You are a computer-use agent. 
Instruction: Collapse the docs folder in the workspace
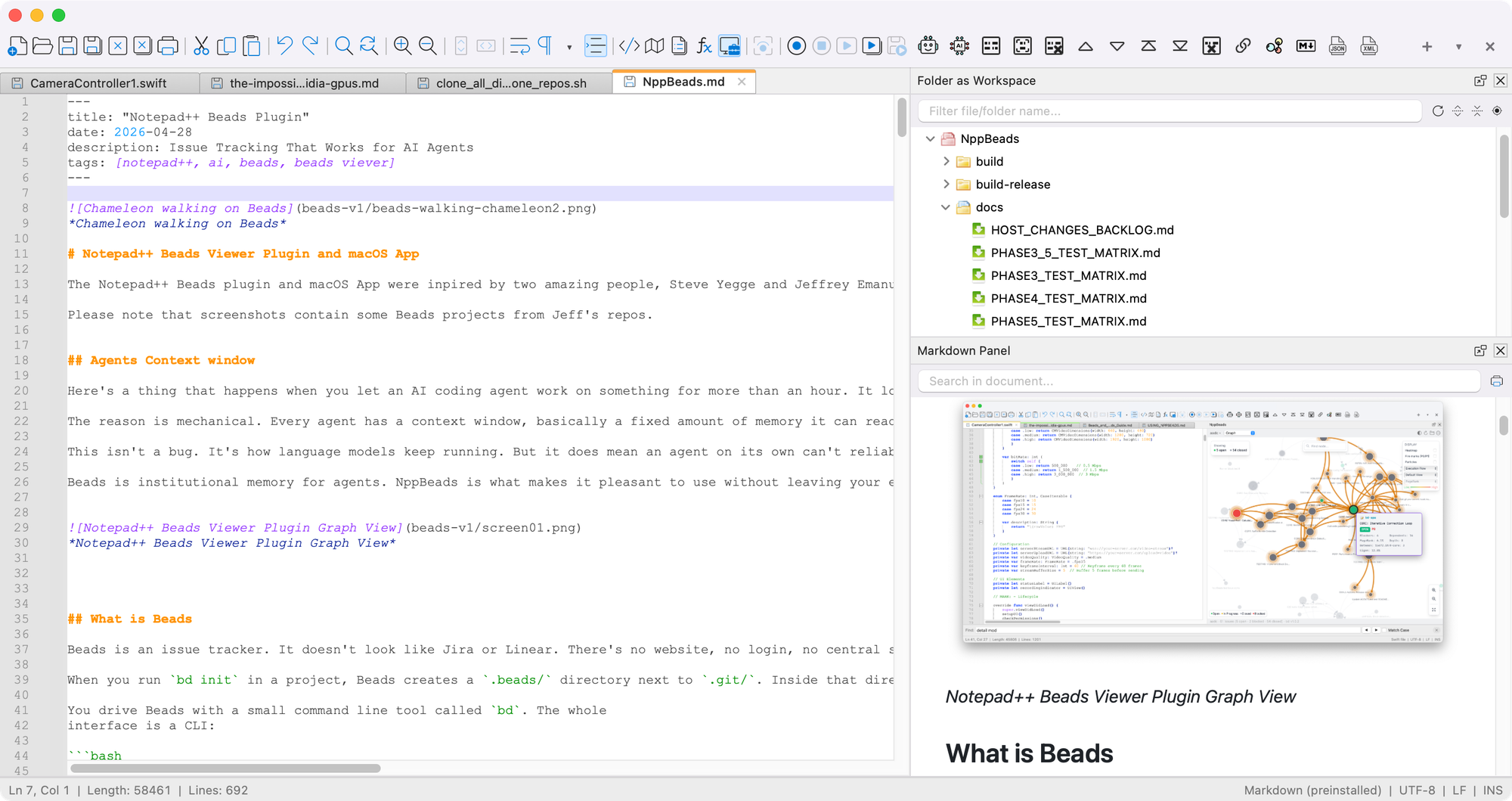pyautogui.click(x=945, y=207)
